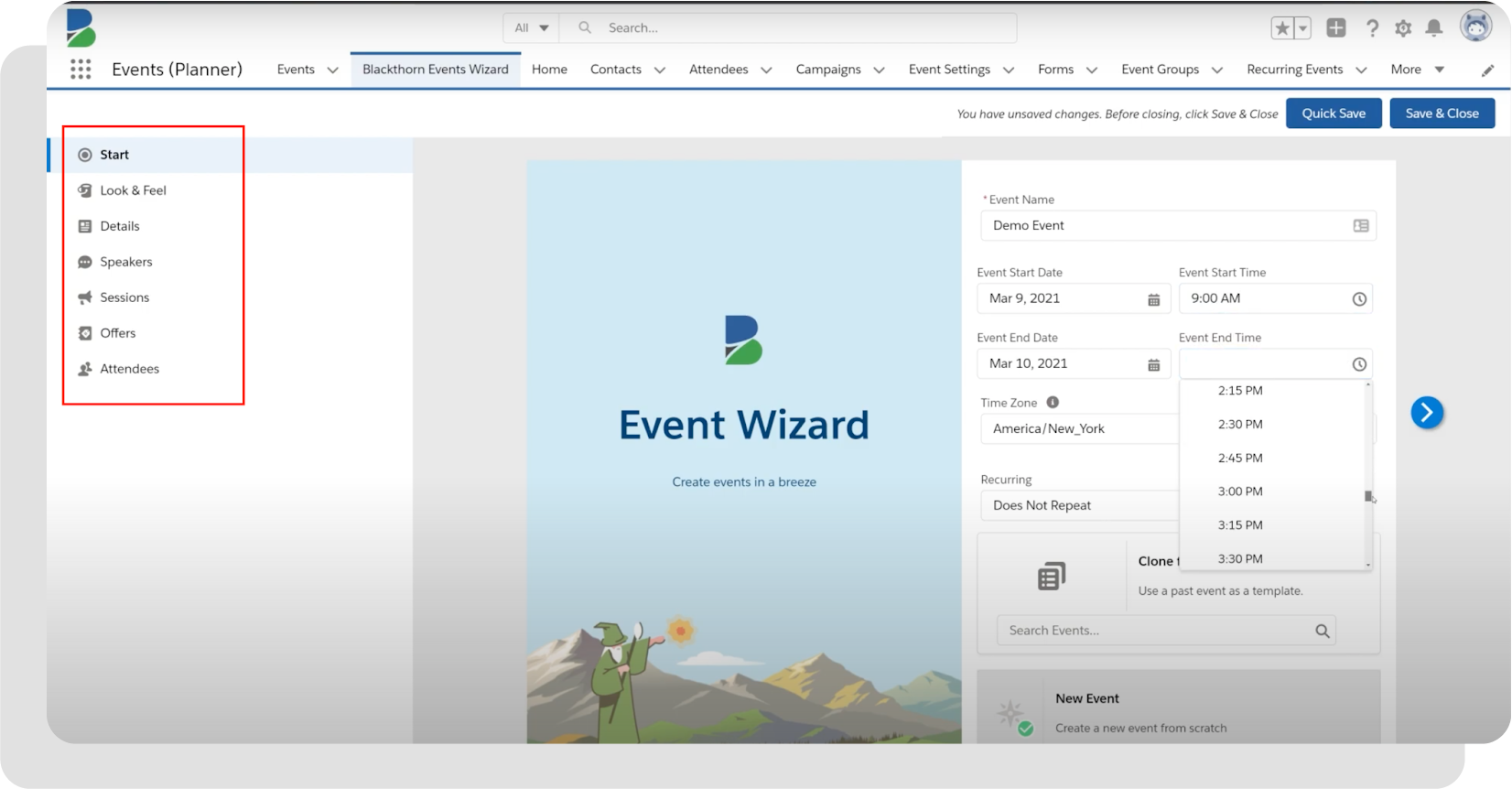Viewport: 1512px width, 789px height.
Task: Open the Time Zone America/New_York combobox
Action: pyautogui.click(x=1080, y=428)
